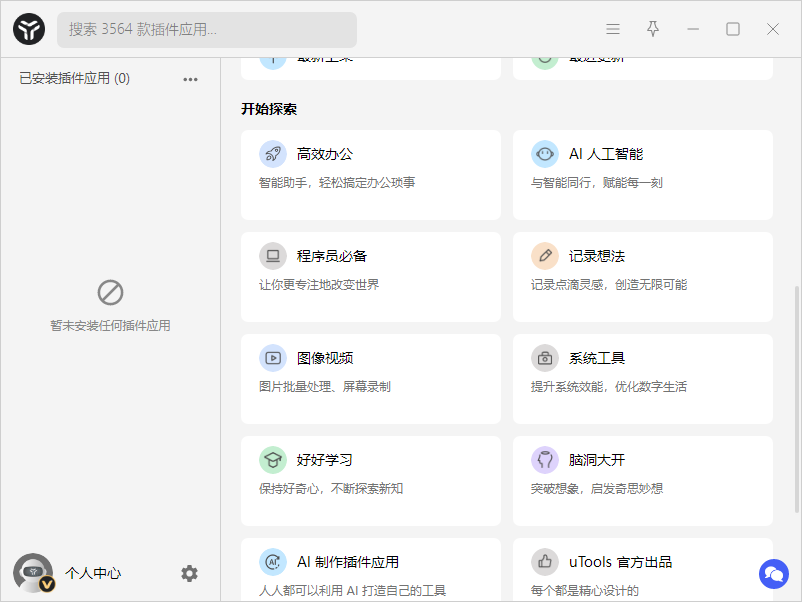The image size is (802, 602).
Task: Click the lightning plugin icon in title bar
Action: [652, 29]
